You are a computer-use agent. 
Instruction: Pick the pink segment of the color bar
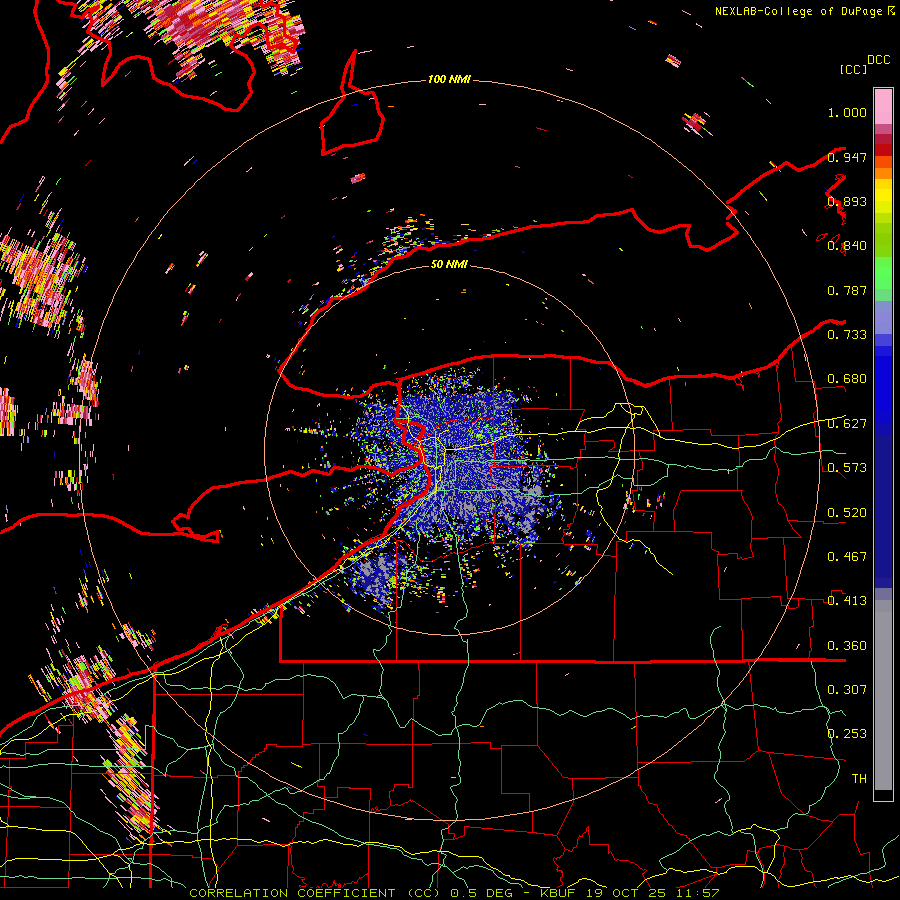883,106
